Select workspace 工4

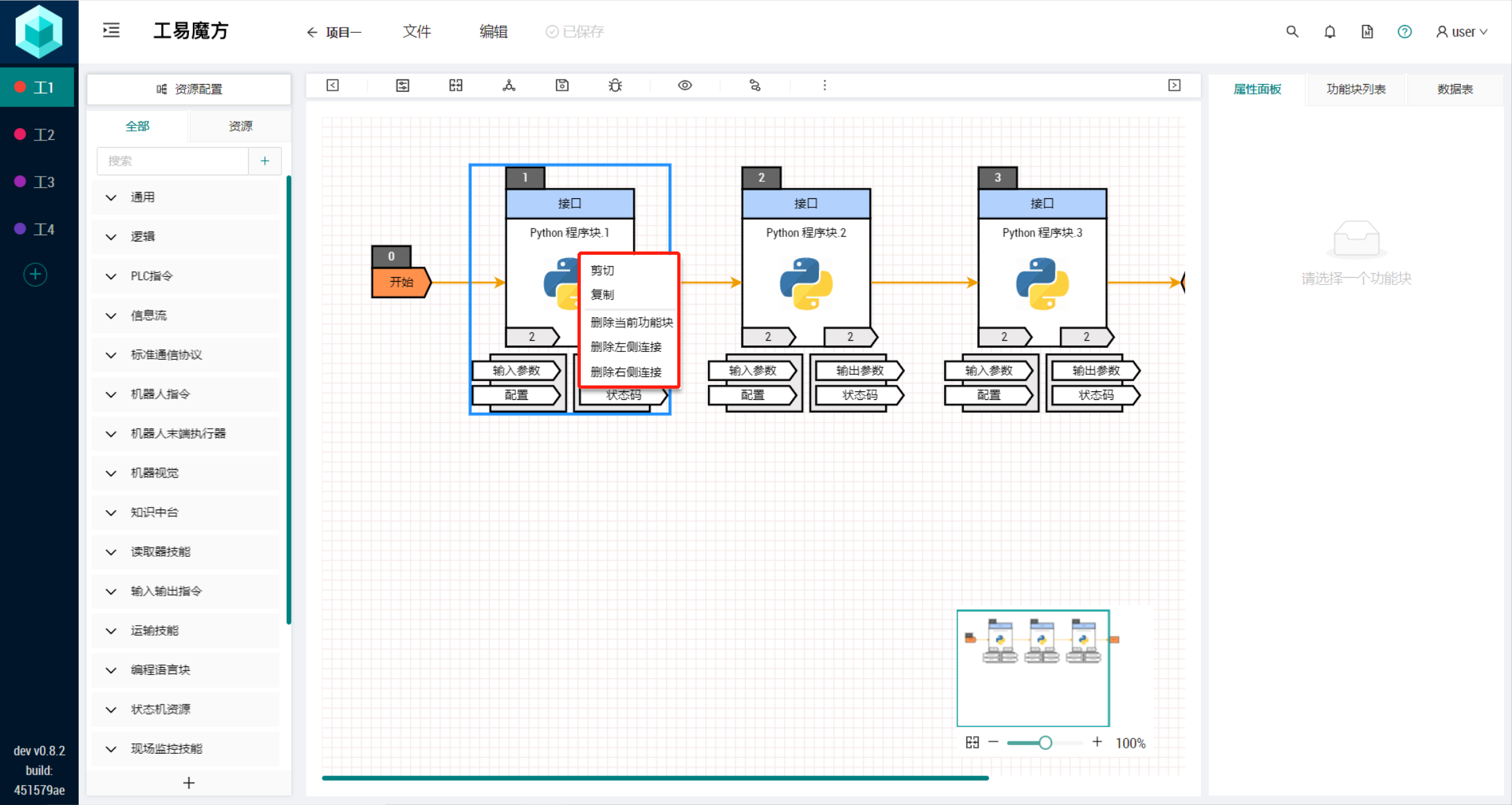point(37,229)
